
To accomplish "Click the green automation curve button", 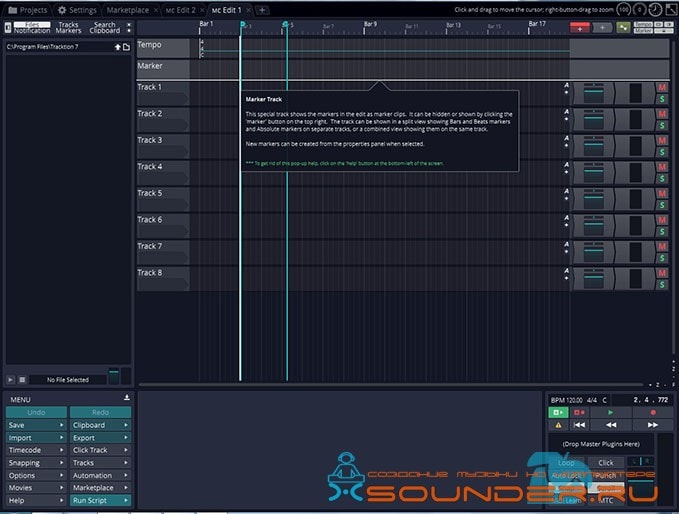I will pyautogui.click(x=623, y=28).
